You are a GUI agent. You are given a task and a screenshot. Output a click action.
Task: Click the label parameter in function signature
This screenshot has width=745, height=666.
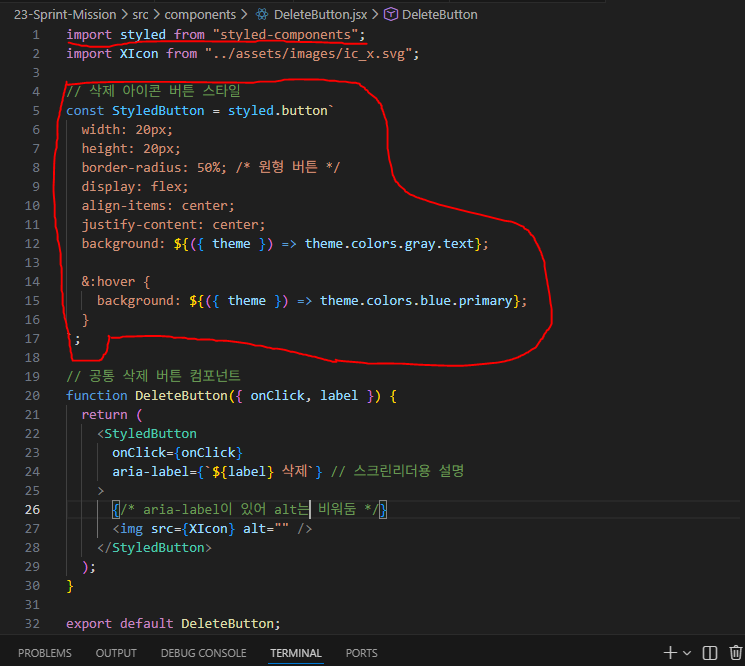339,396
